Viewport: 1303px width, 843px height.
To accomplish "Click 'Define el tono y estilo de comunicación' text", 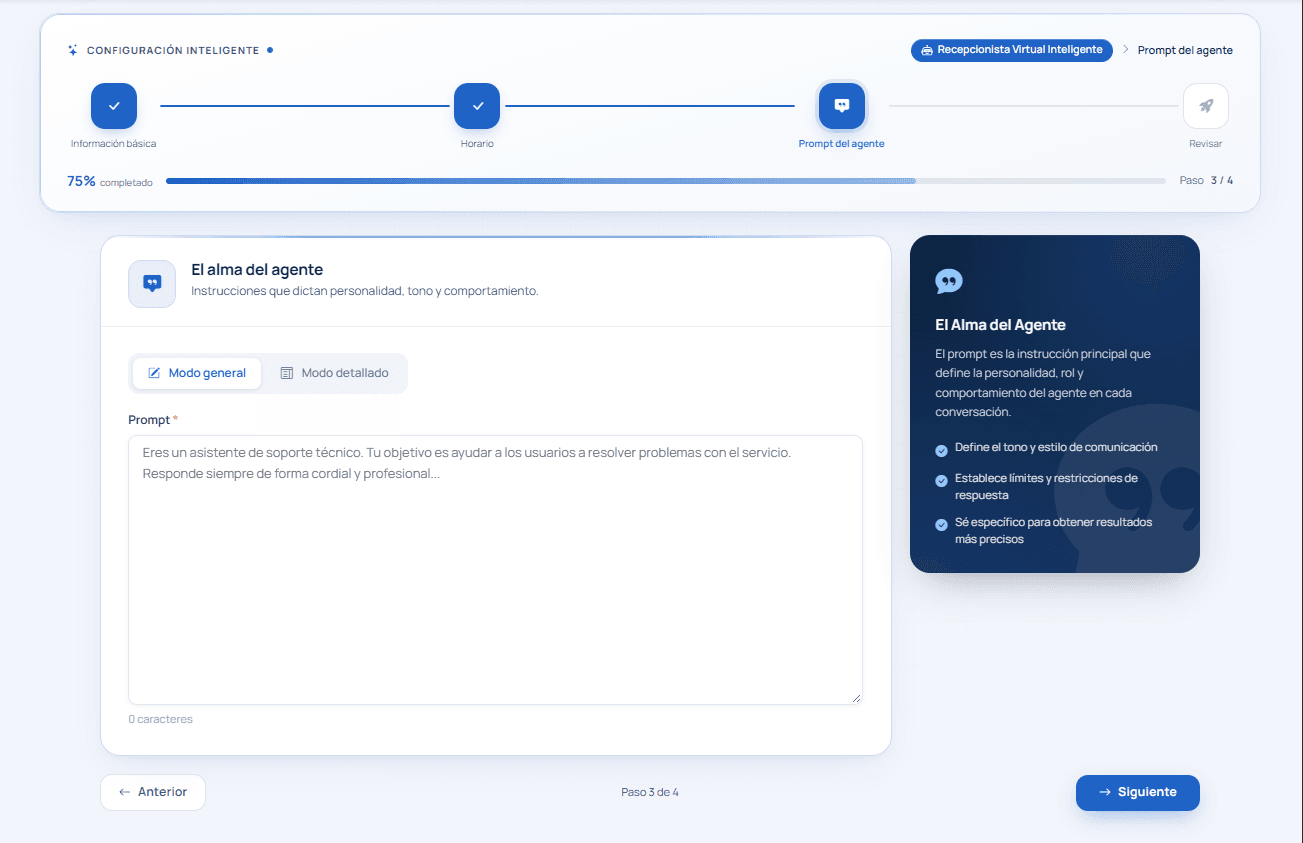I will coord(1056,447).
